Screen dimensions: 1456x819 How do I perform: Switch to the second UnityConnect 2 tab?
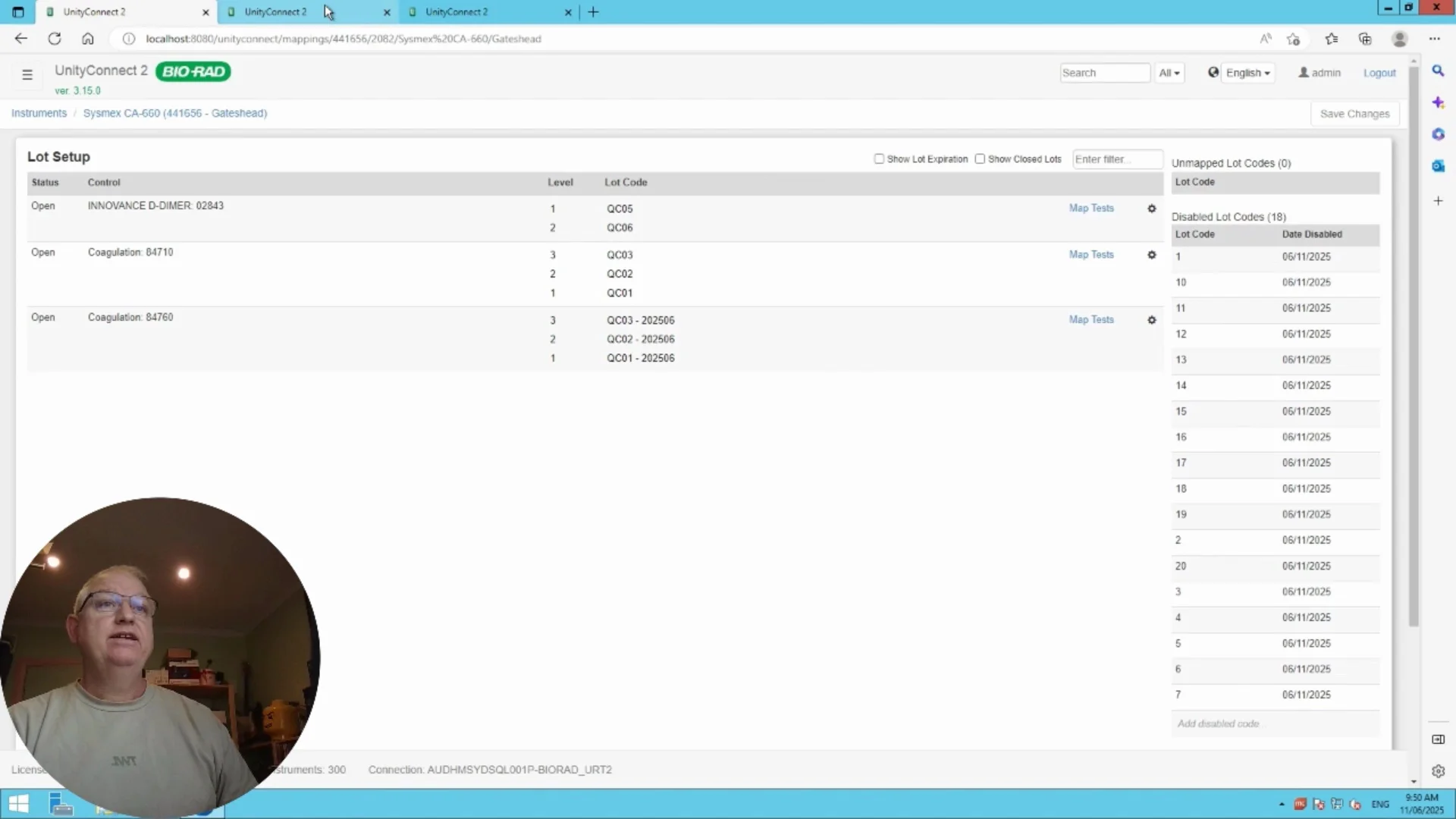[x=276, y=12]
